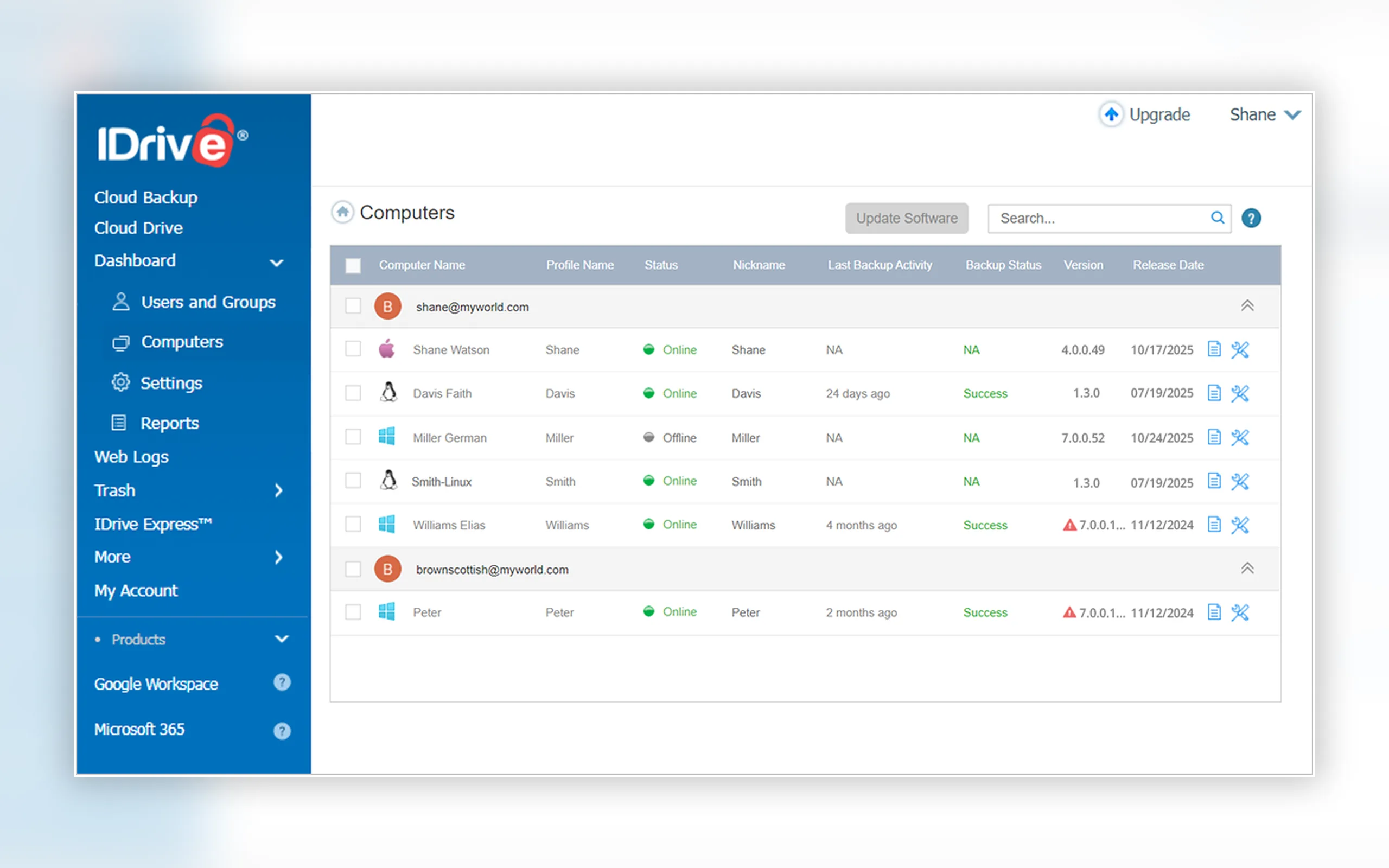Click the tools icon for Davis Faith
This screenshot has height=868, width=1389.
(1240, 393)
